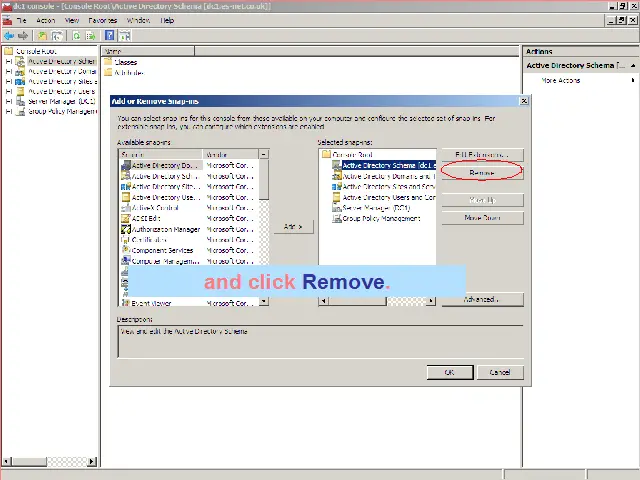
Task: Open the View menu
Action: (x=72, y=20)
